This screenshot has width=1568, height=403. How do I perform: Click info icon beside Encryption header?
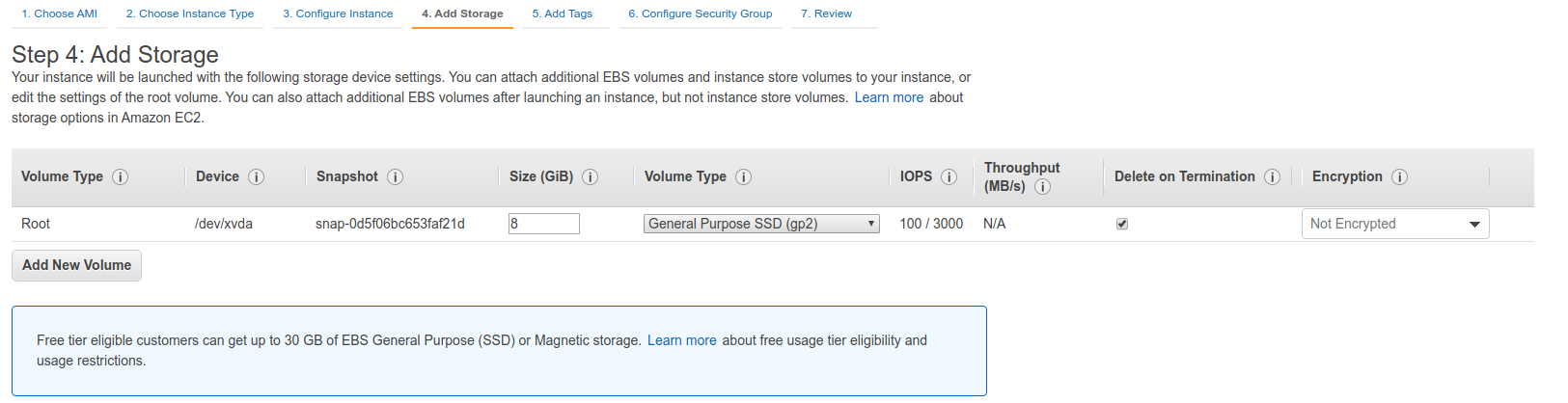(x=1400, y=176)
